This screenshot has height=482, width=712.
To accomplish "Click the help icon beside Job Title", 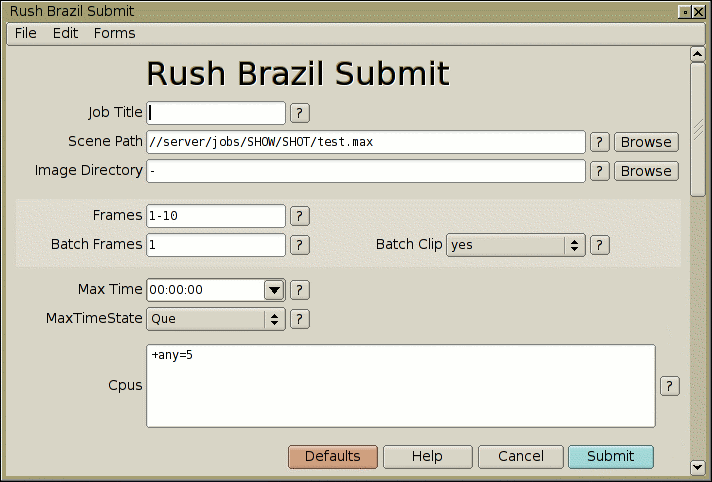I will tap(300, 113).
